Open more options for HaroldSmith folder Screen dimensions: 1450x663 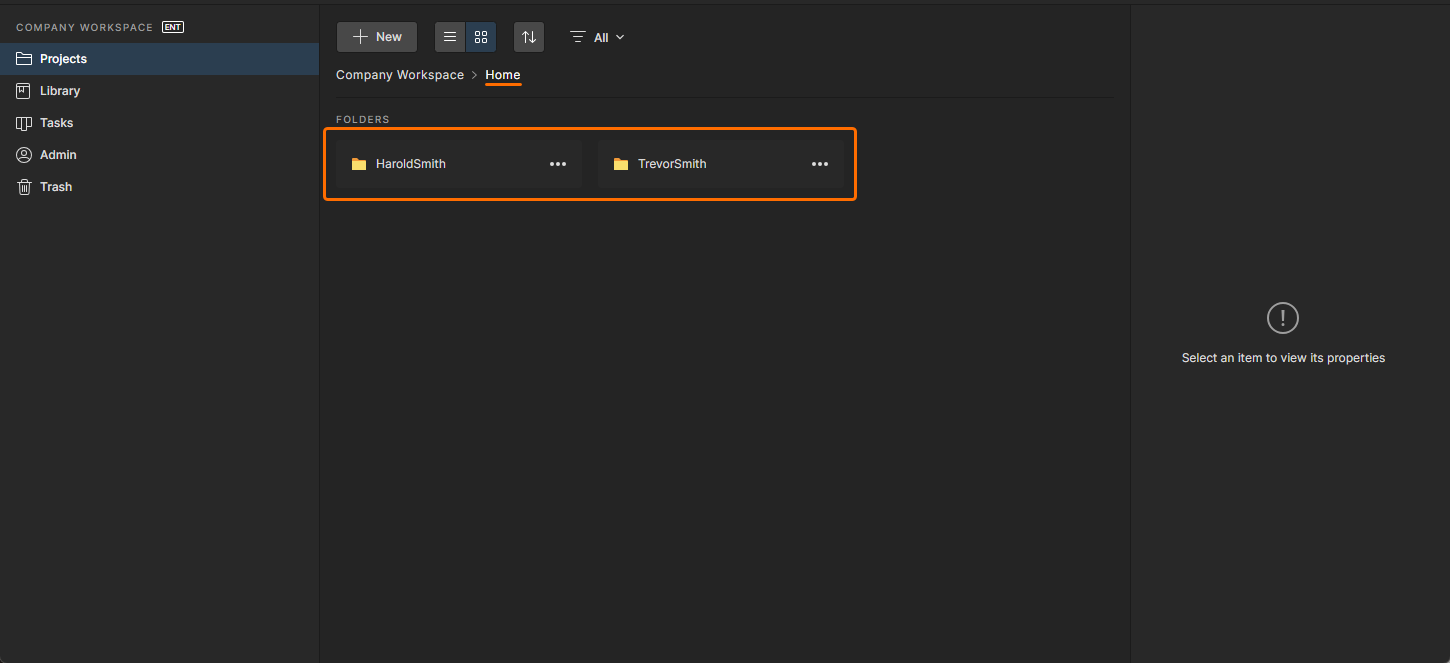click(x=558, y=164)
